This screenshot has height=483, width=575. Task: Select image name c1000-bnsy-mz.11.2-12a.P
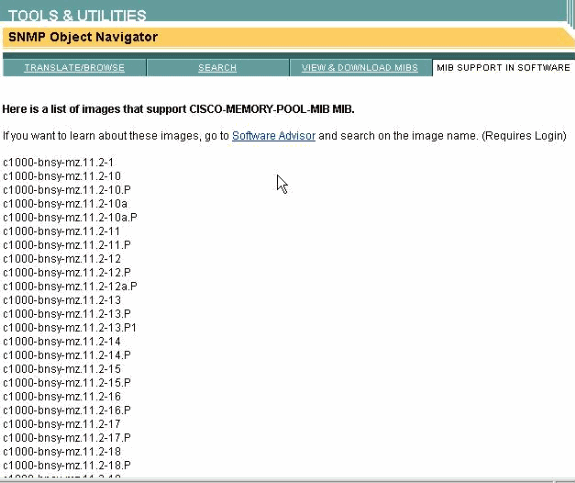coord(70,286)
